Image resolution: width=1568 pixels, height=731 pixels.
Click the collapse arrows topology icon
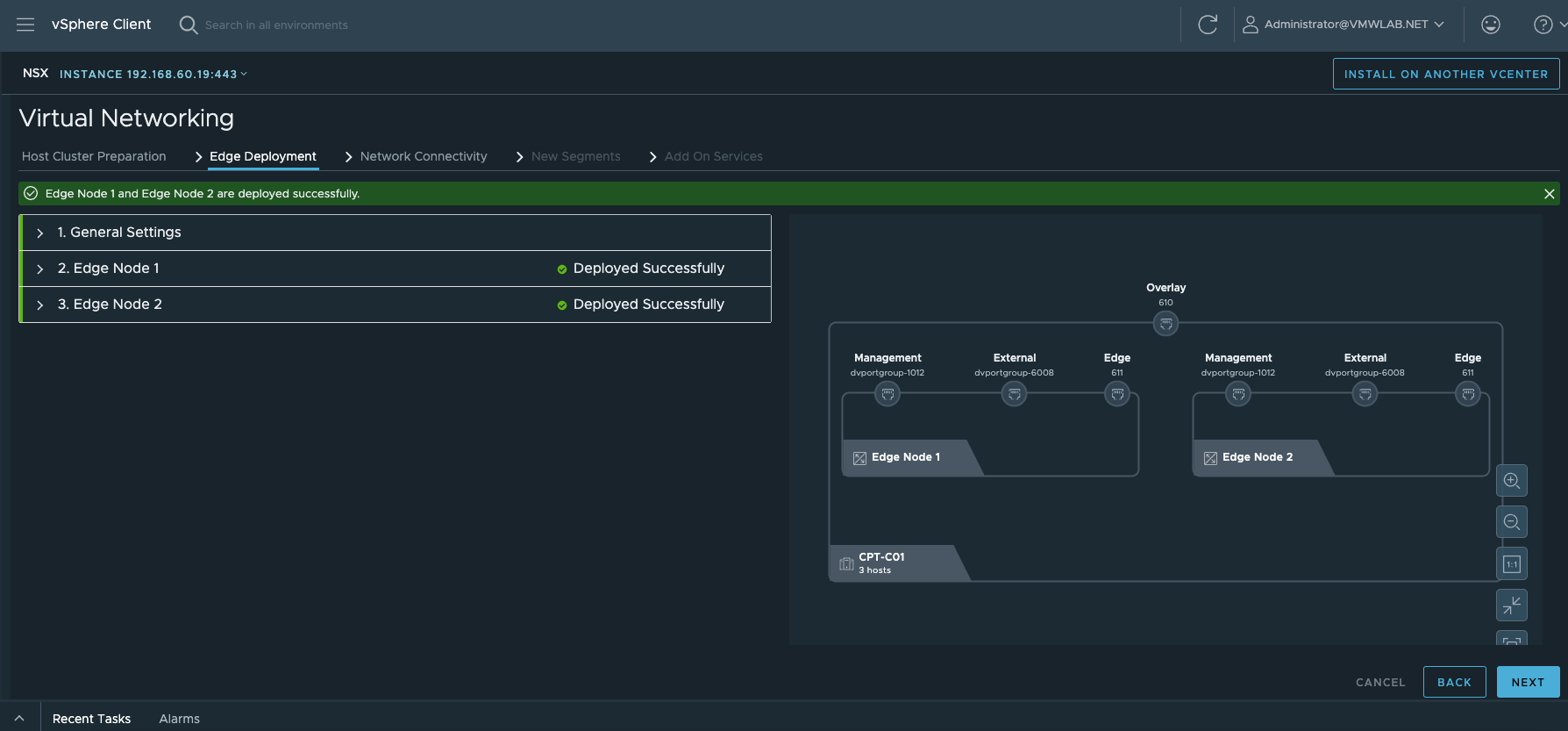pos(1512,605)
